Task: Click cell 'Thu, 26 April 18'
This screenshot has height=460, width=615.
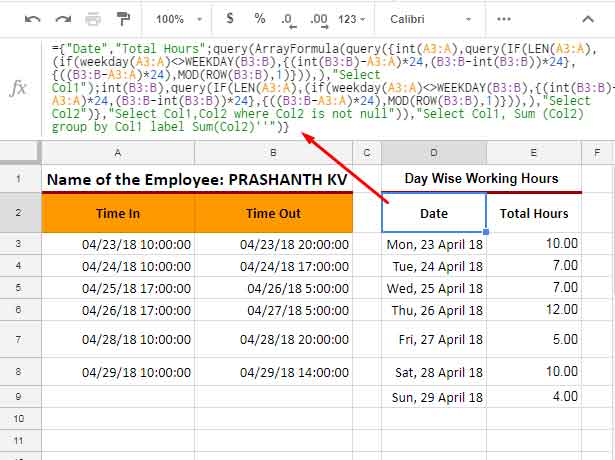Action: [434, 310]
